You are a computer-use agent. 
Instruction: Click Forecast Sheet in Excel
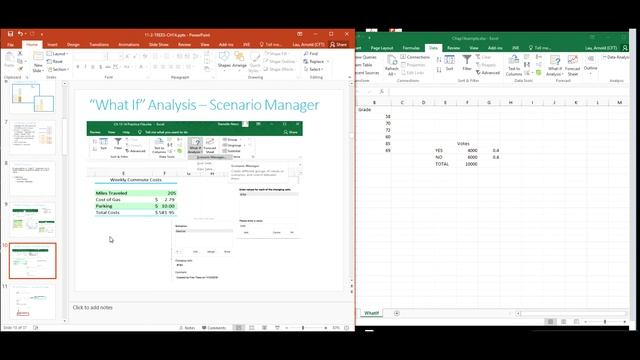coord(572,65)
